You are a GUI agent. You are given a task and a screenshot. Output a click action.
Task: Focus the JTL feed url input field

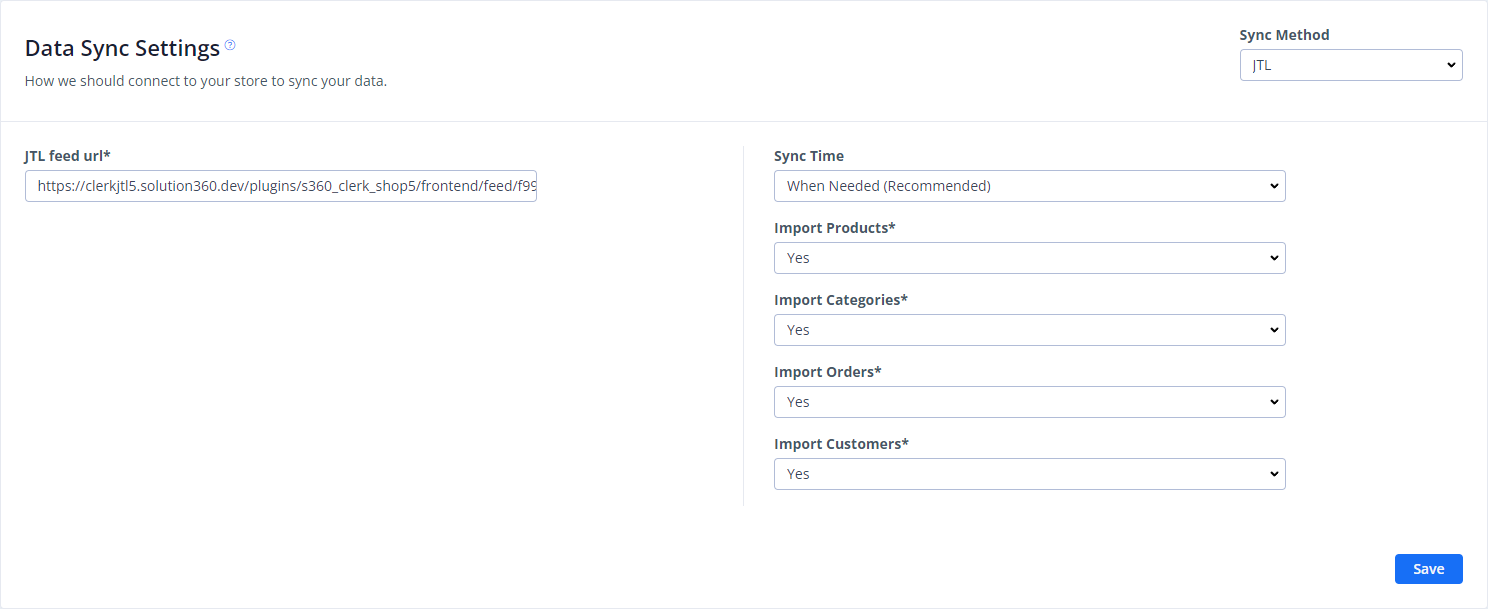click(x=280, y=186)
